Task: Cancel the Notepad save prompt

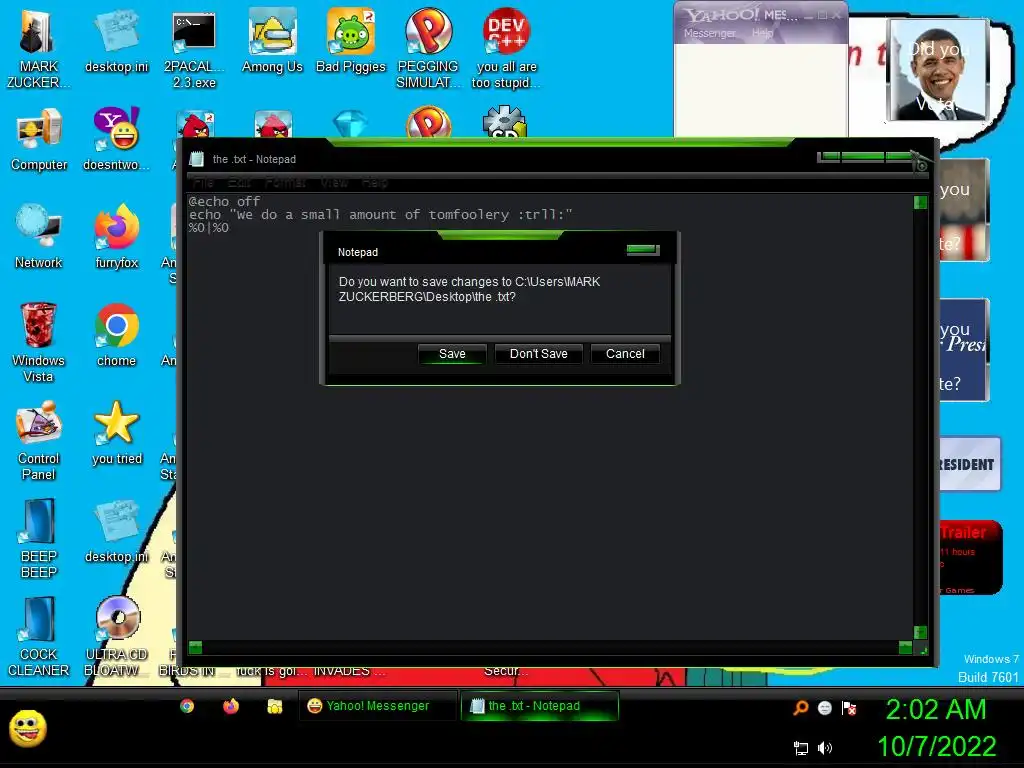Action: pos(625,354)
